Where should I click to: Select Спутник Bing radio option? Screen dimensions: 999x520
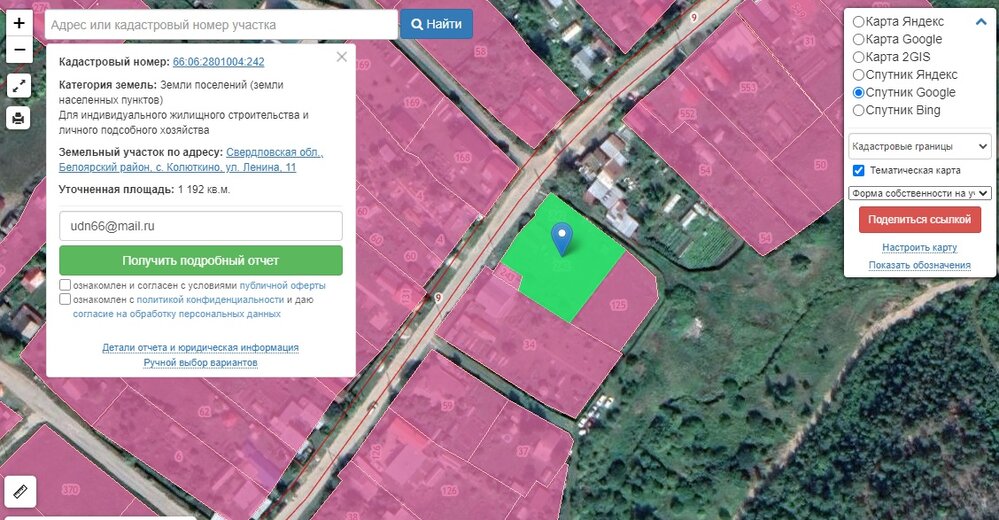(x=858, y=110)
